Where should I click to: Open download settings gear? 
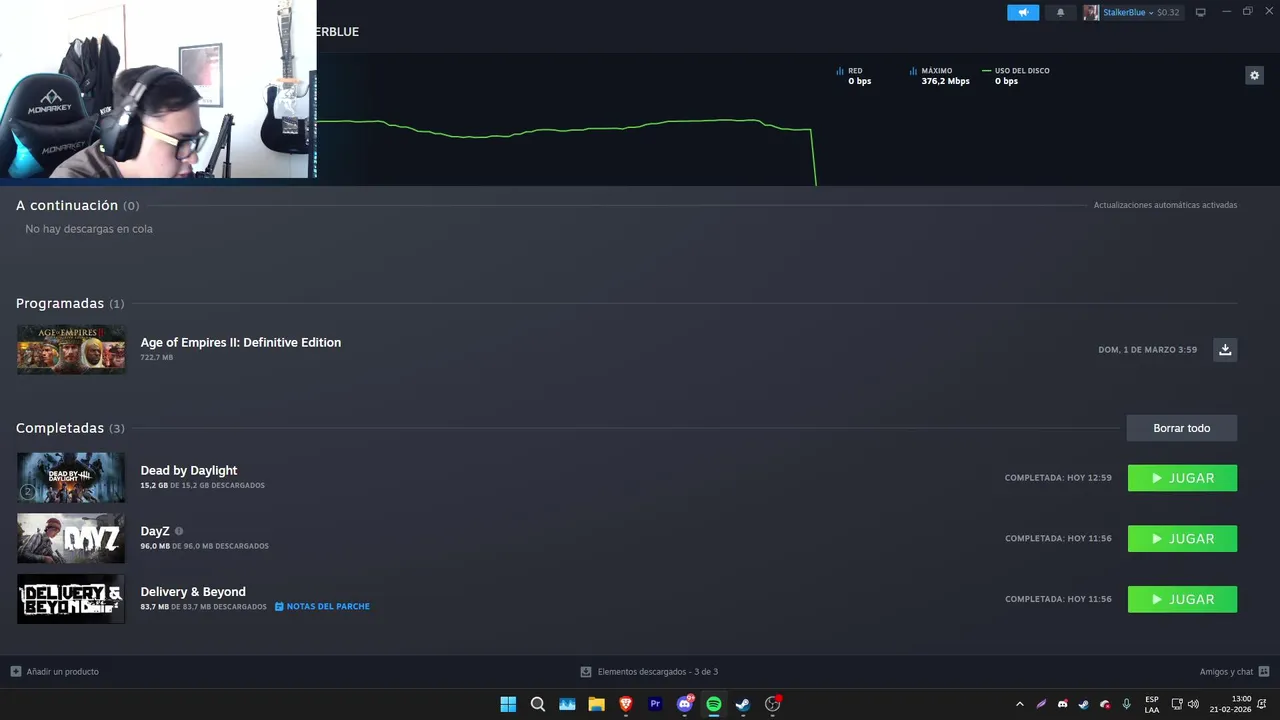(x=1254, y=75)
